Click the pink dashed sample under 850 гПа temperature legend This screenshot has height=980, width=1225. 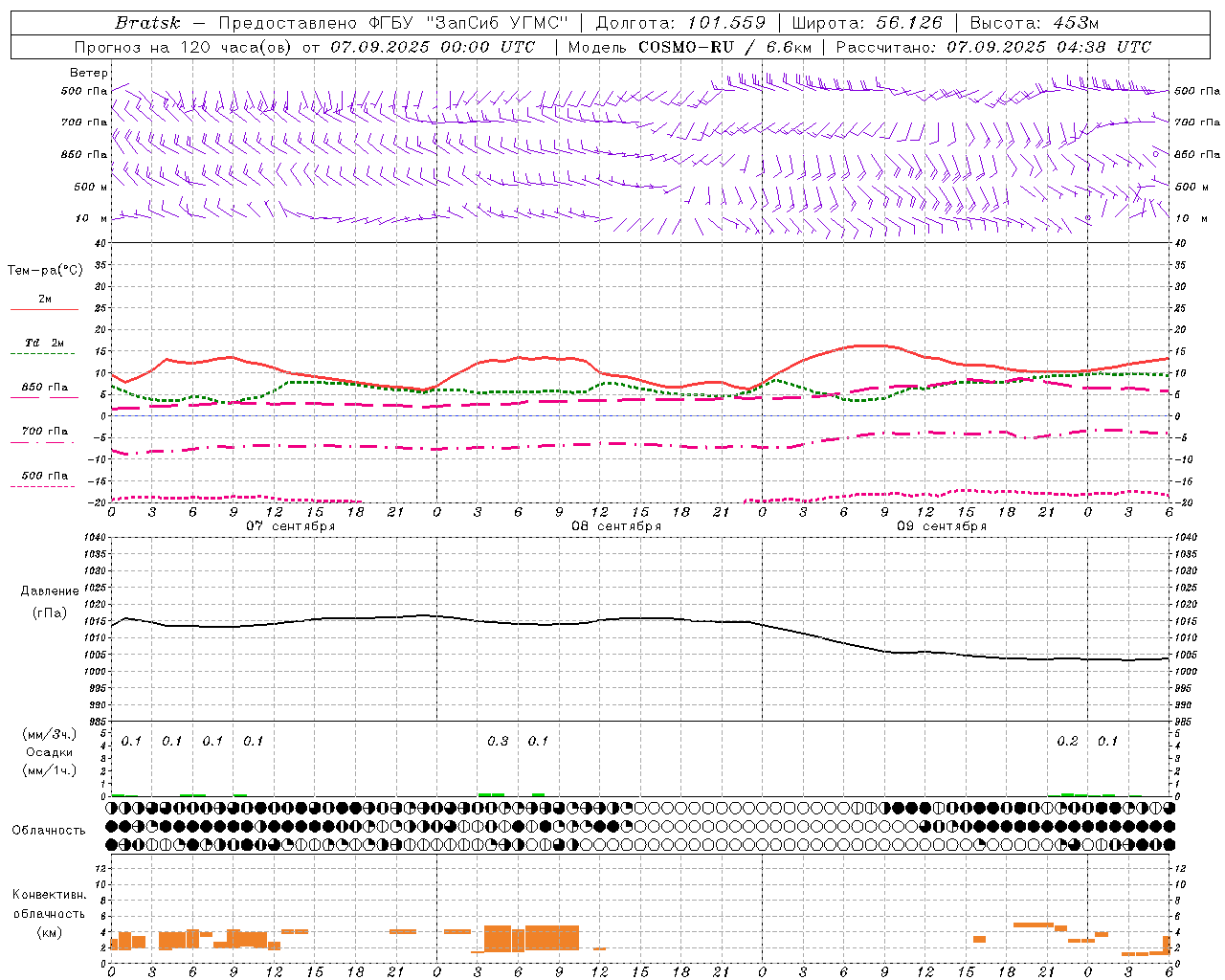click(43, 397)
